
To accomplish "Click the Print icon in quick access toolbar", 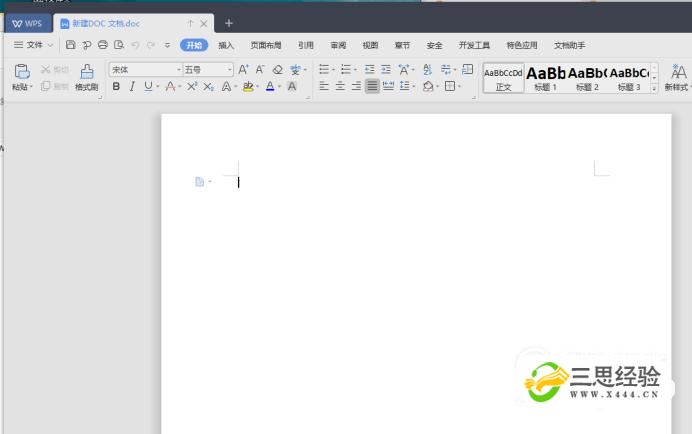I will 102,45.
